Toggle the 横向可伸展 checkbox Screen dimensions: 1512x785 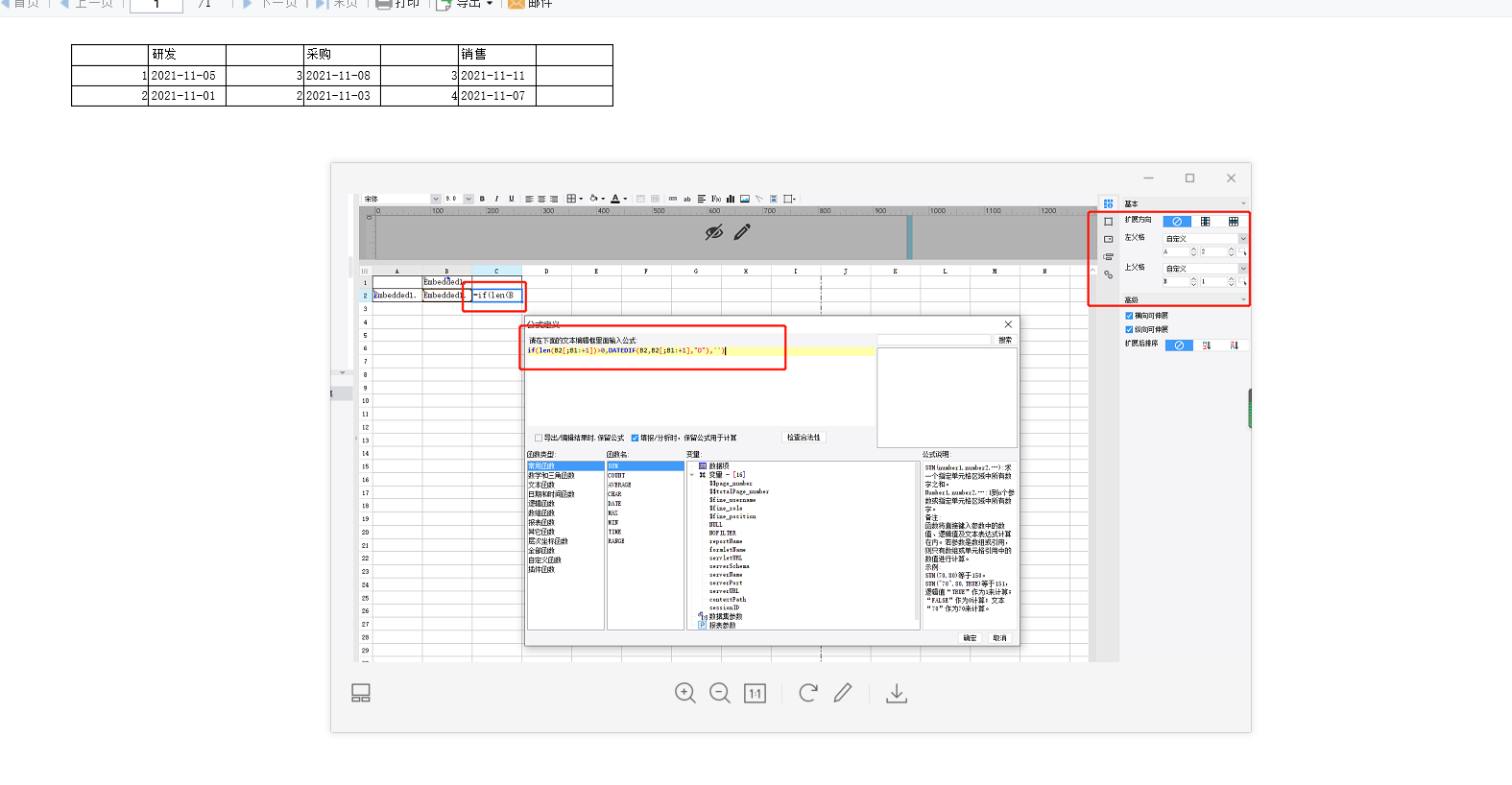[x=1129, y=316]
